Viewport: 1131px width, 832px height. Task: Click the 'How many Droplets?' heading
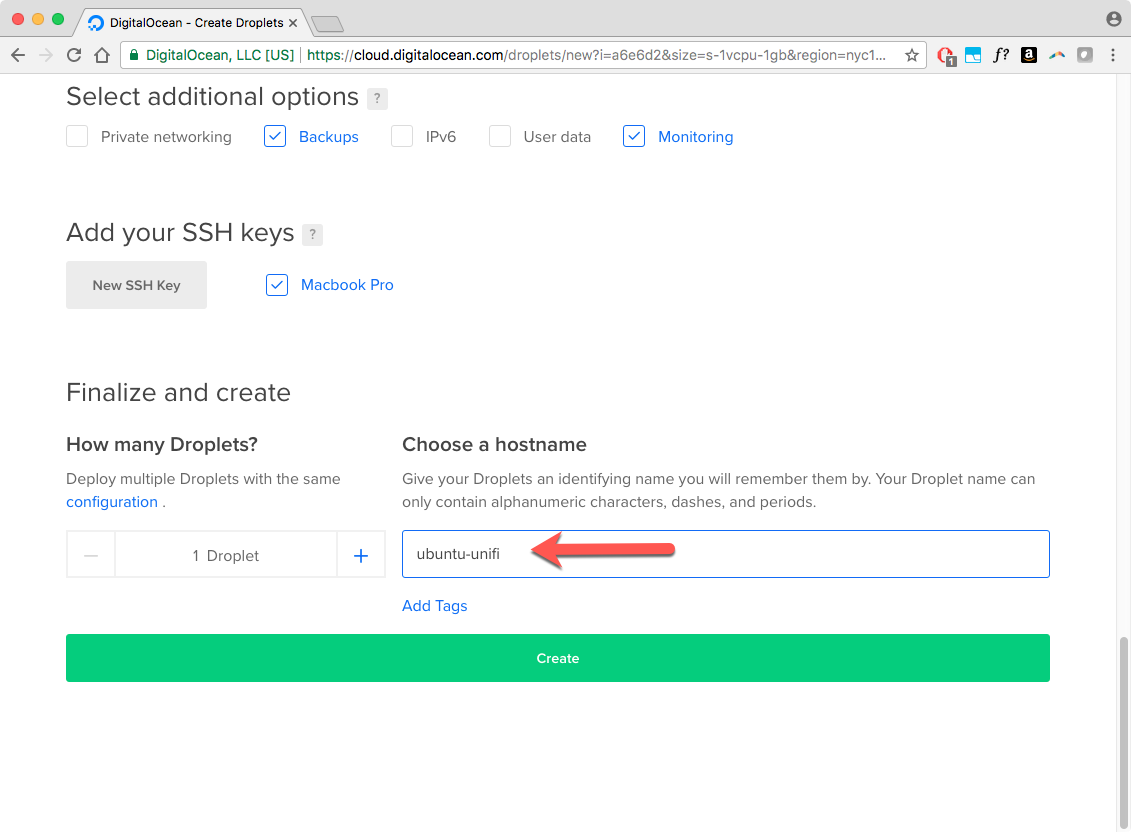[162, 445]
